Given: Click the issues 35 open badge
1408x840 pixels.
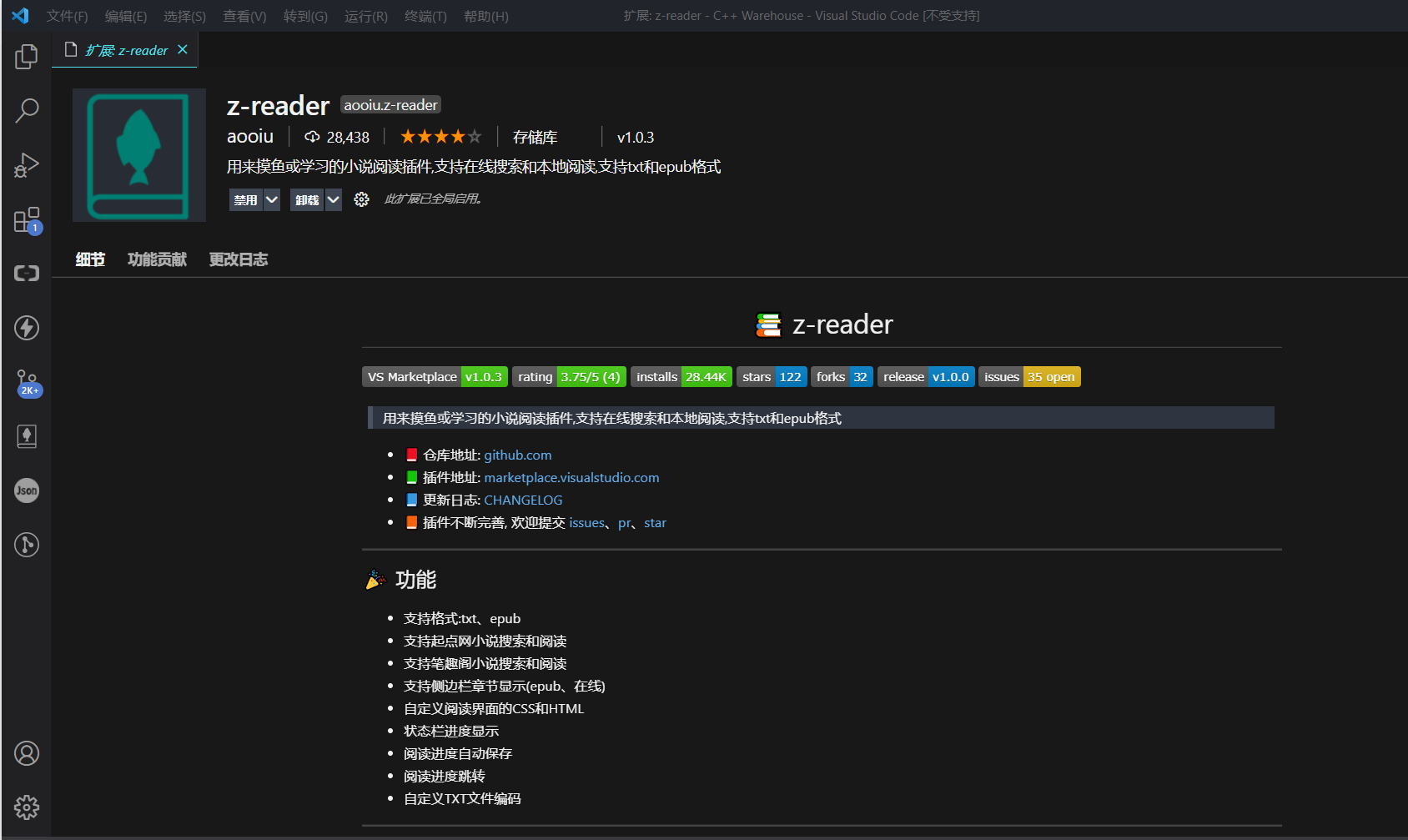Looking at the screenshot, I should click(x=1029, y=377).
